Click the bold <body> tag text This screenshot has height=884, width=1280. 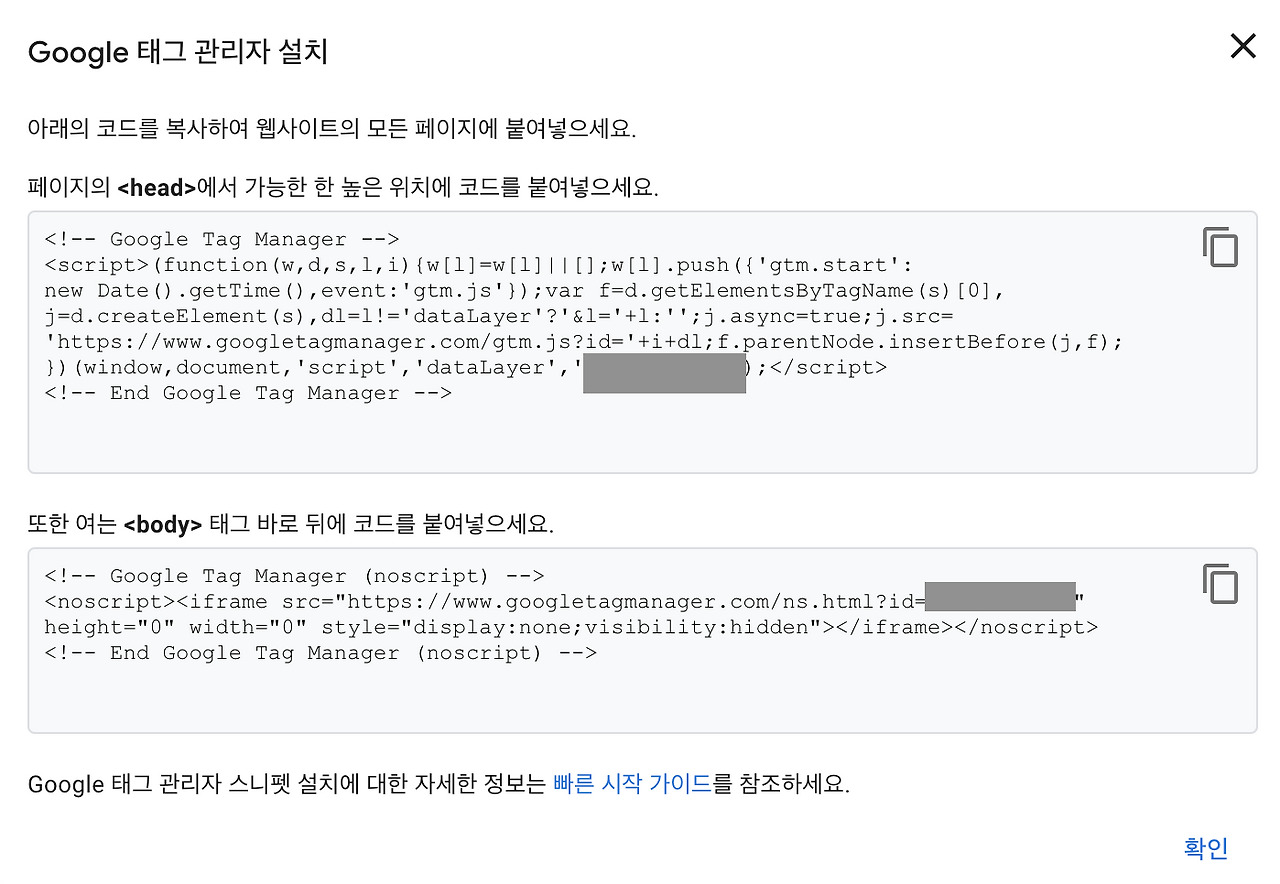point(163,524)
